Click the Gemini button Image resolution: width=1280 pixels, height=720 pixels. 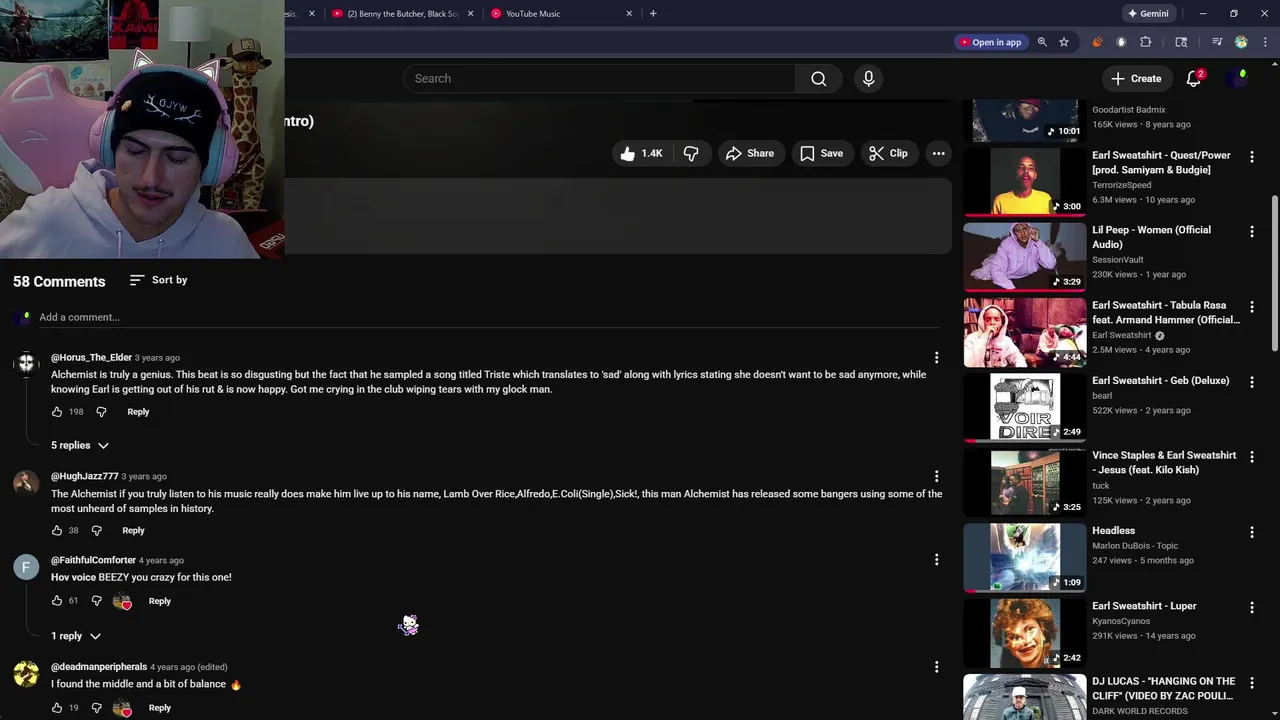click(x=1147, y=13)
